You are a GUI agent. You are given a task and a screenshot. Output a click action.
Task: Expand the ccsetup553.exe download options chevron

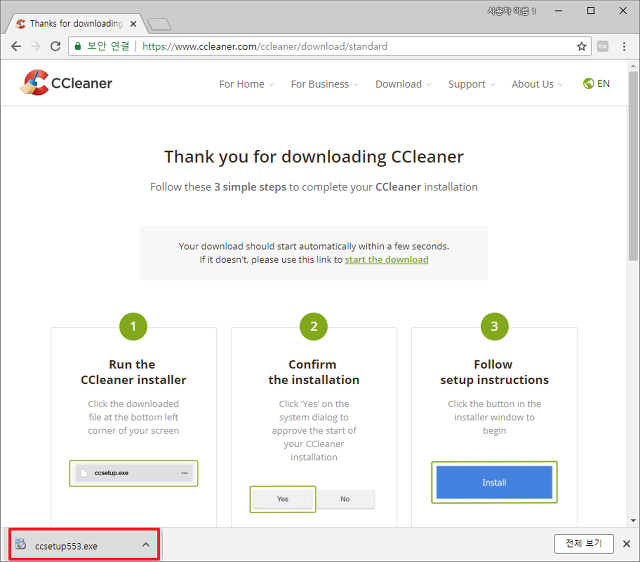(x=146, y=544)
